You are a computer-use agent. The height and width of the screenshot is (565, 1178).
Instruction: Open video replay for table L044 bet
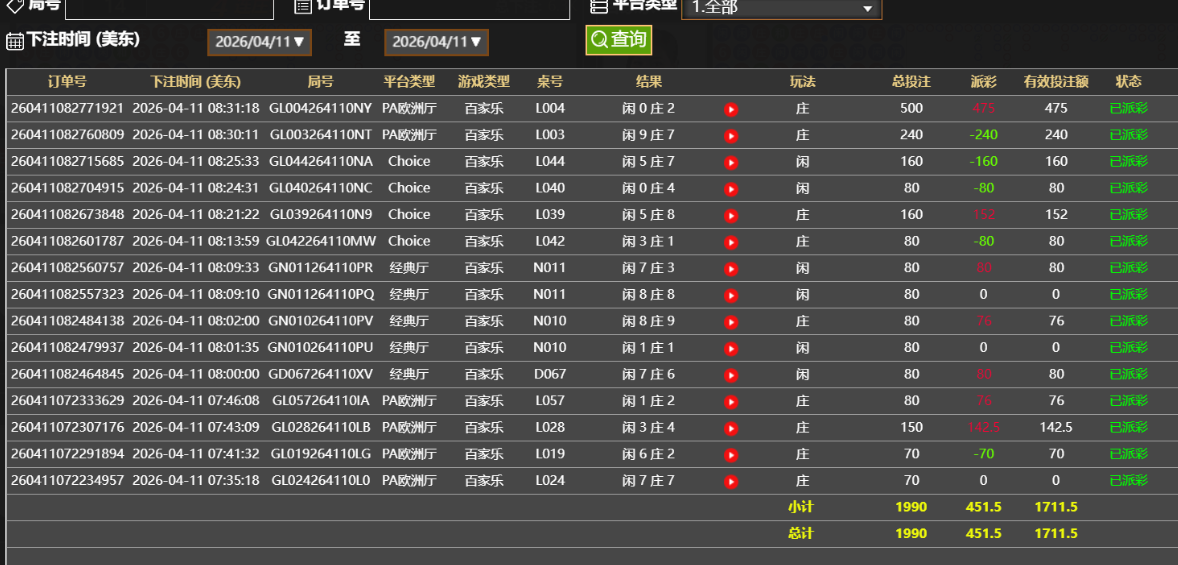click(x=731, y=162)
